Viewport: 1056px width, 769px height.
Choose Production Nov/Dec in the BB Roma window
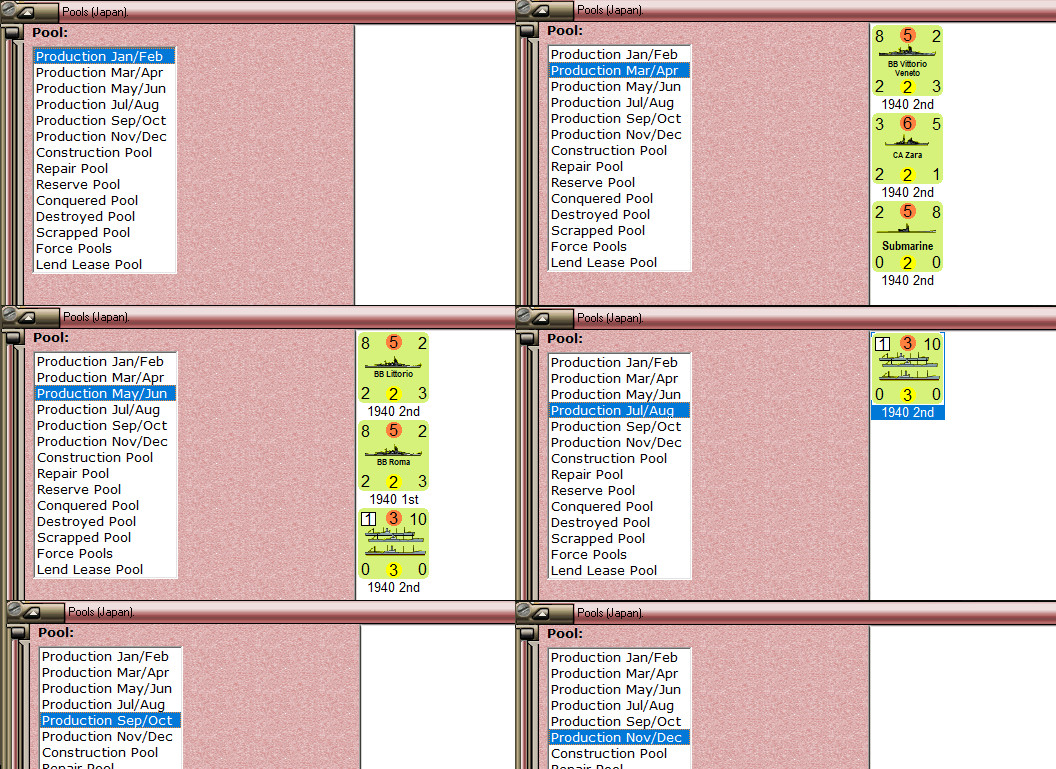[x=106, y=442]
